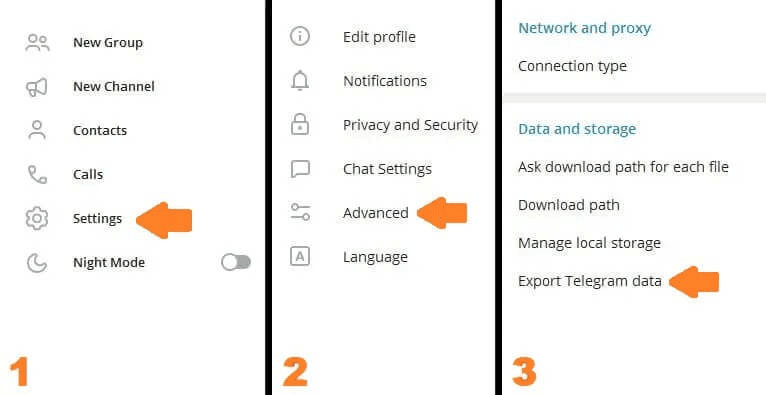Click Ask download path for each file

pyautogui.click(x=623, y=167)
